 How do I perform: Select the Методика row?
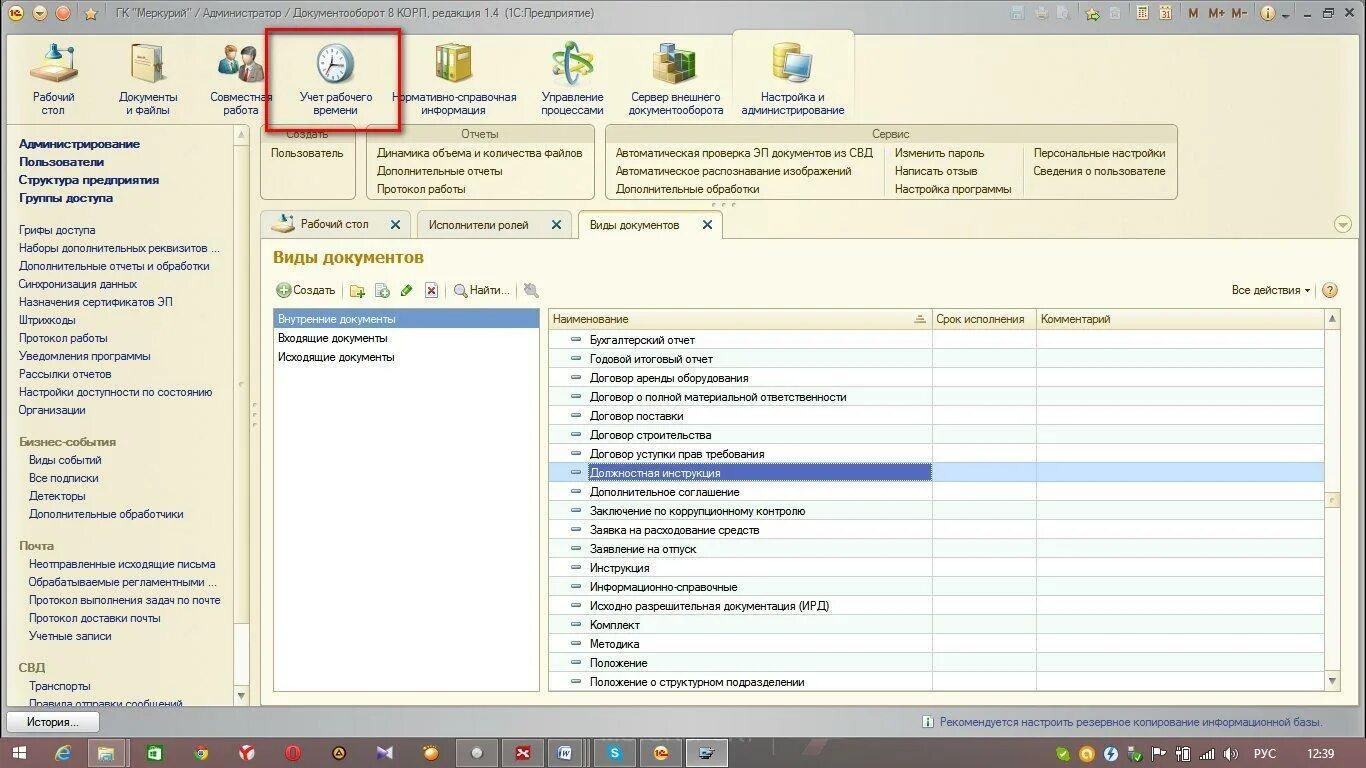point(936,644)
